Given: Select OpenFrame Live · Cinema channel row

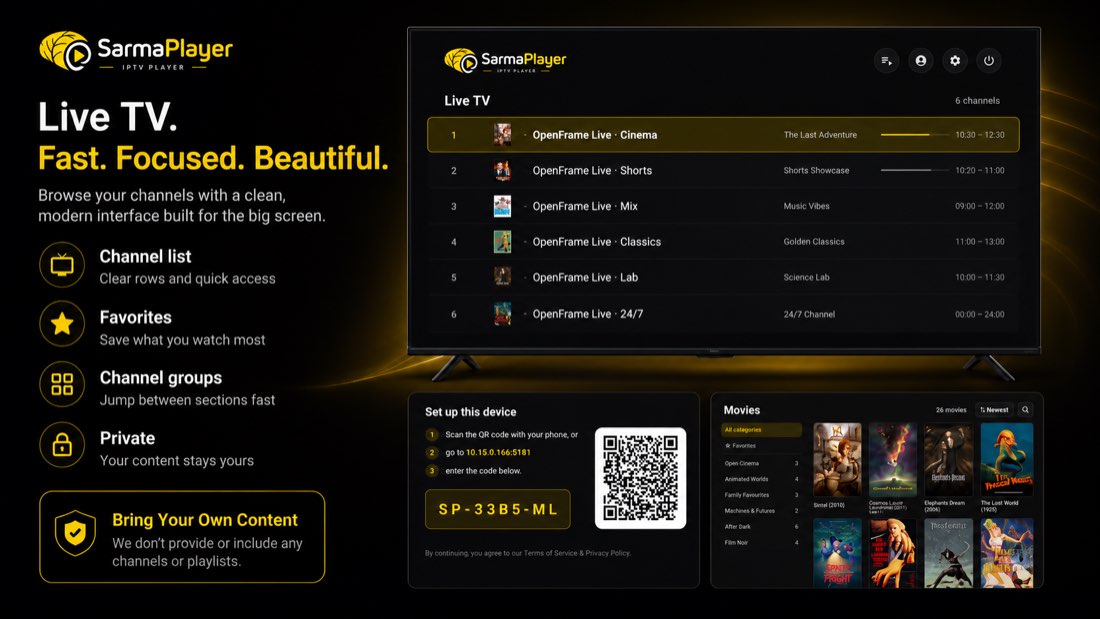Looking at the screenshot, I should pyautogui.click(x=723, y=135).
